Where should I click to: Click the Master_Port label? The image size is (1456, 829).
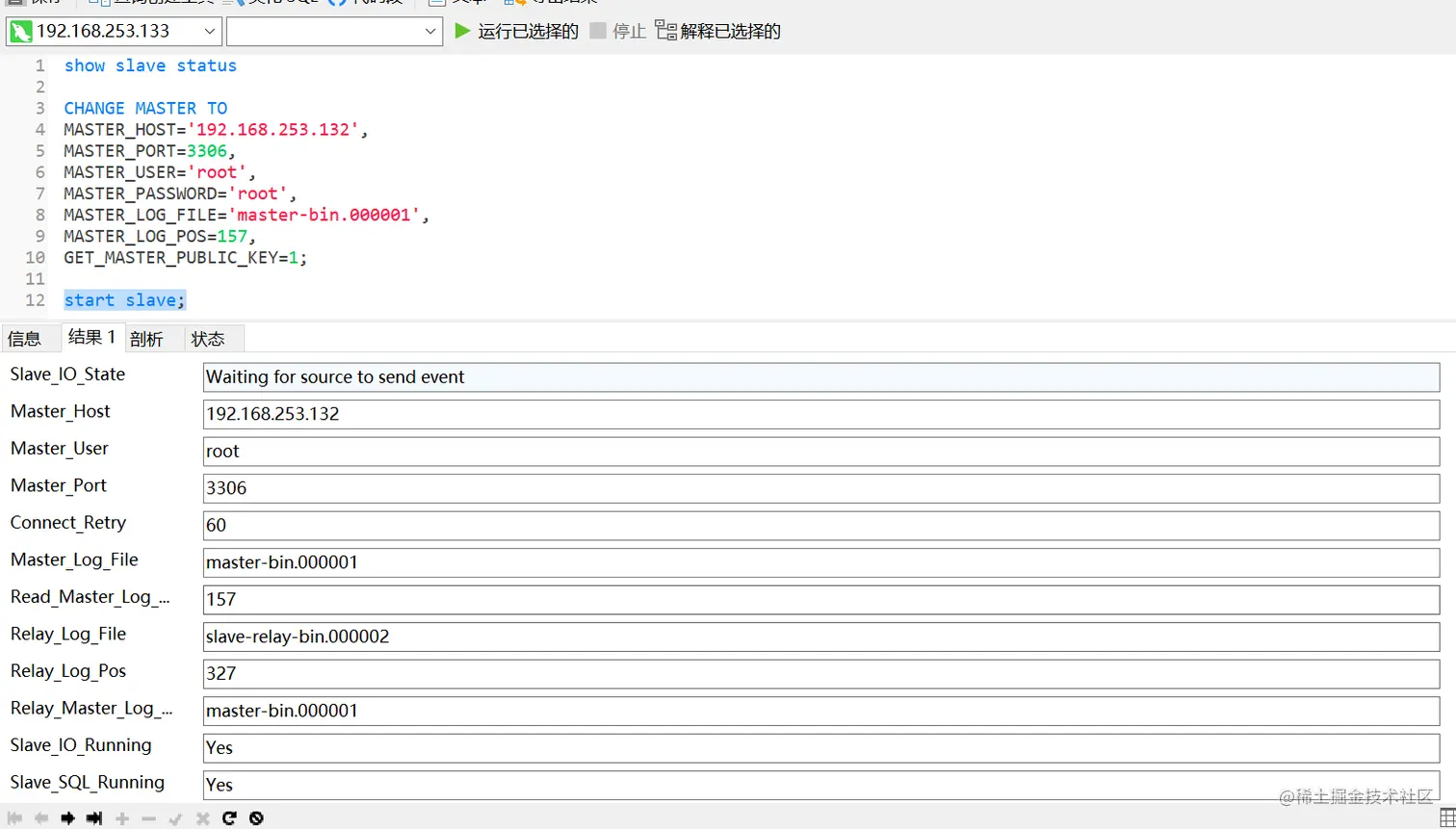pyautogui.click(x=59, y=486)
